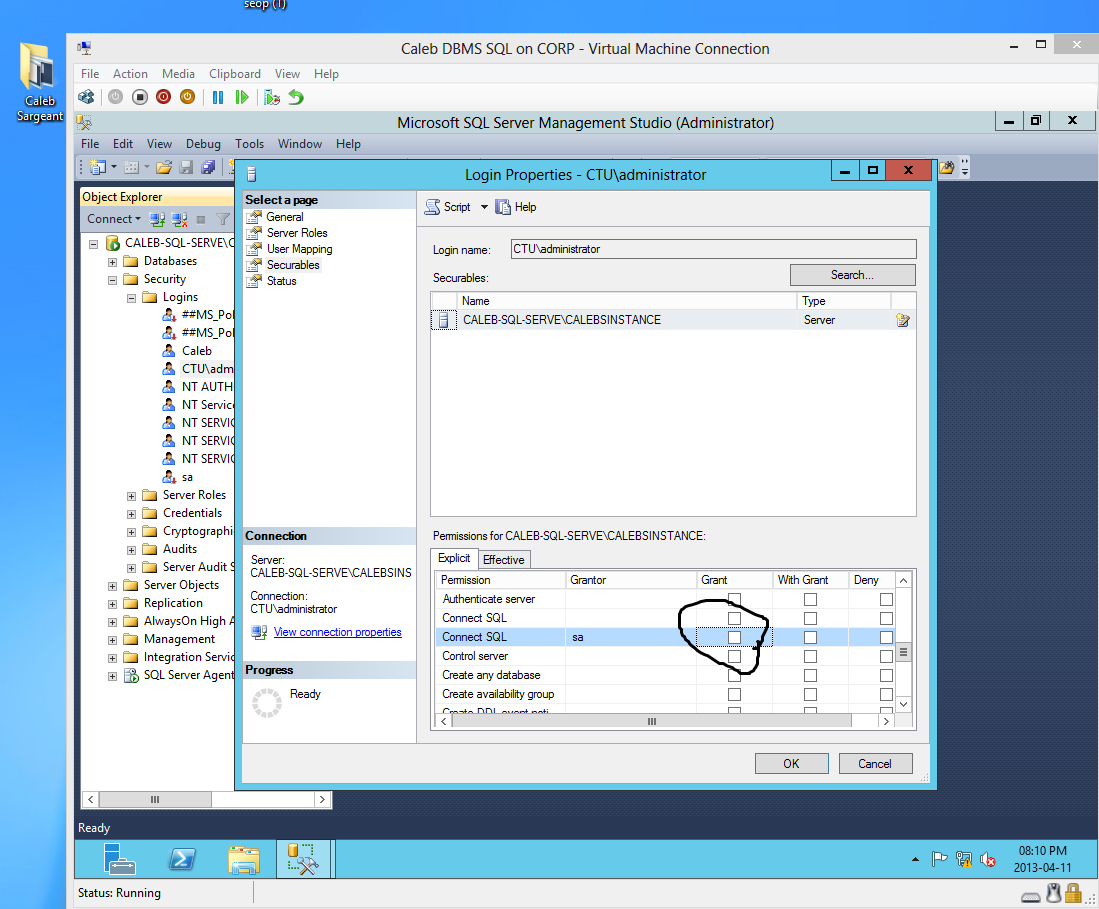
Task: Check Deny for Create availability group
Action: [x=886, y=694]
